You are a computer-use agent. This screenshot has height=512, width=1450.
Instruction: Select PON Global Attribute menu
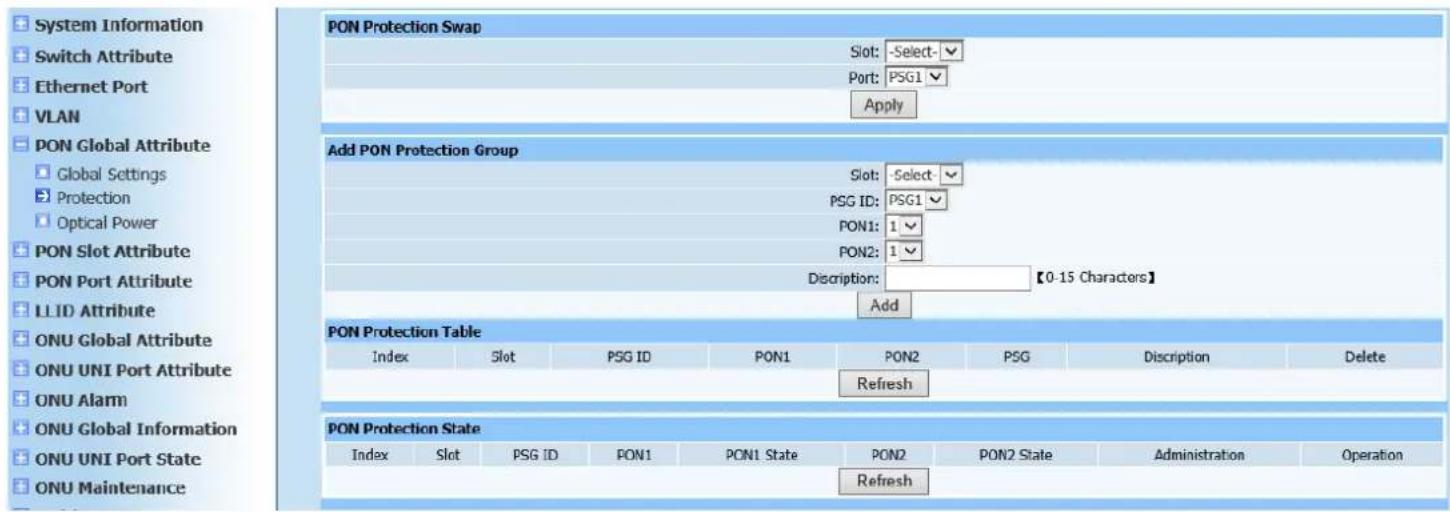tap(123, 145)
